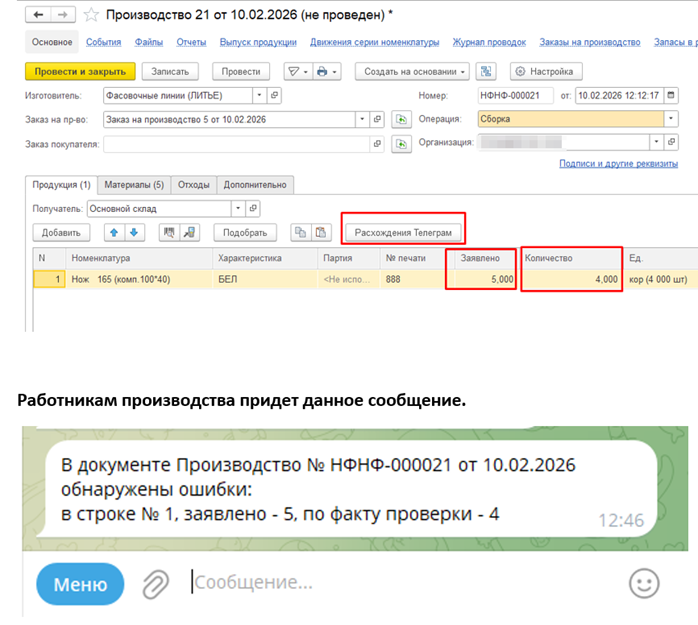Open the Журнал проводок section

point(489,42)
